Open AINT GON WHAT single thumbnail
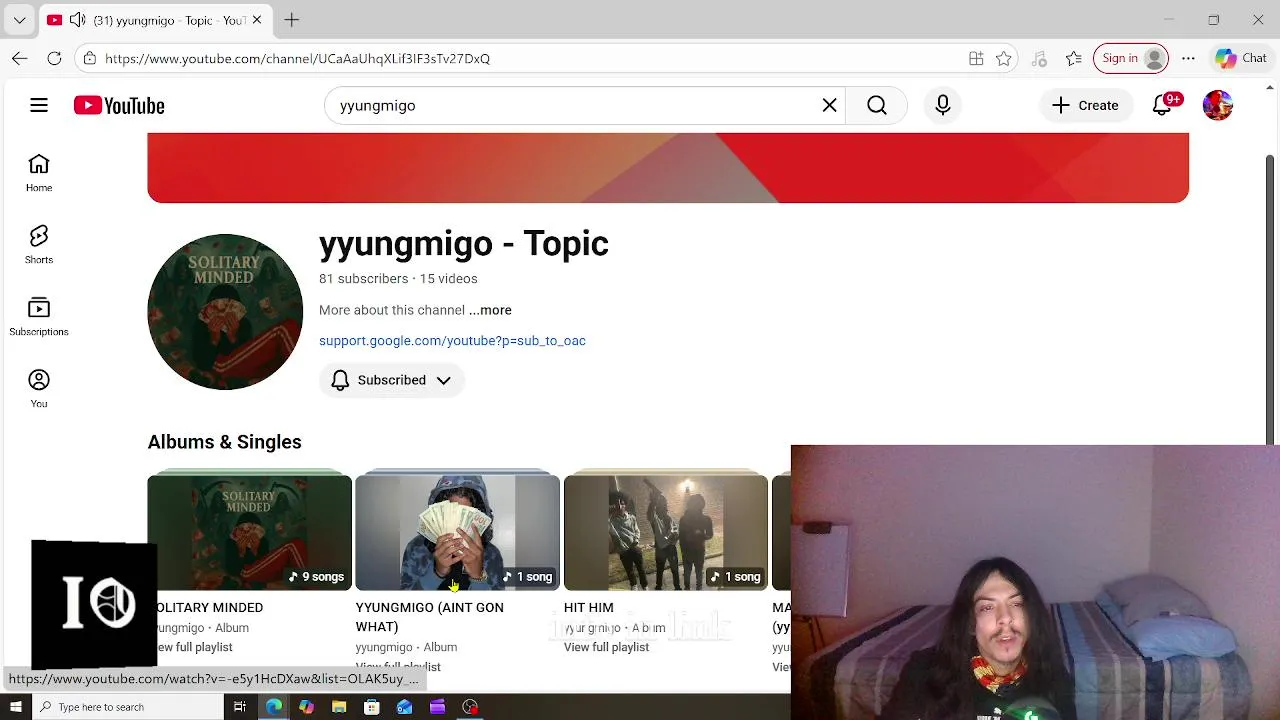 pyautogui.click(x=458, y=532)
